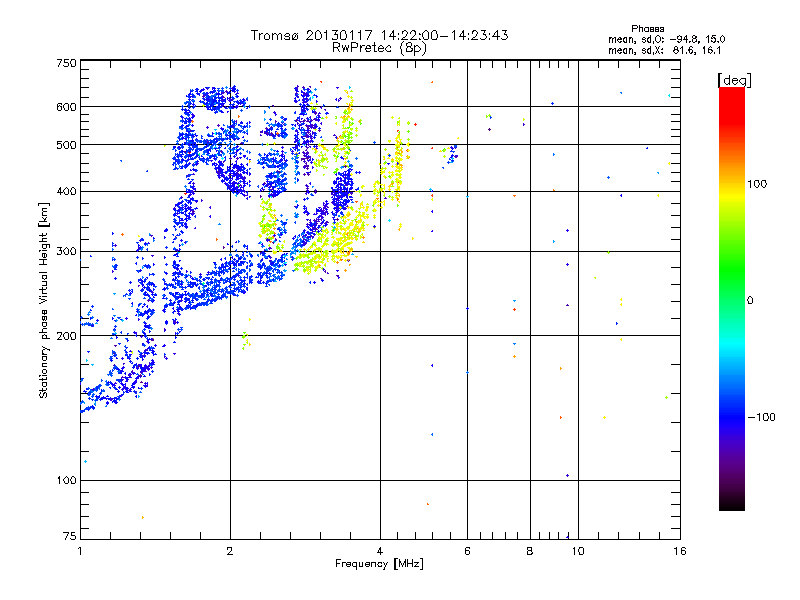Image resolution: width=800 pixels, height=600 pixels.
Task: Click the y-axis tick label '400'
Action: [x=66, y=191]
